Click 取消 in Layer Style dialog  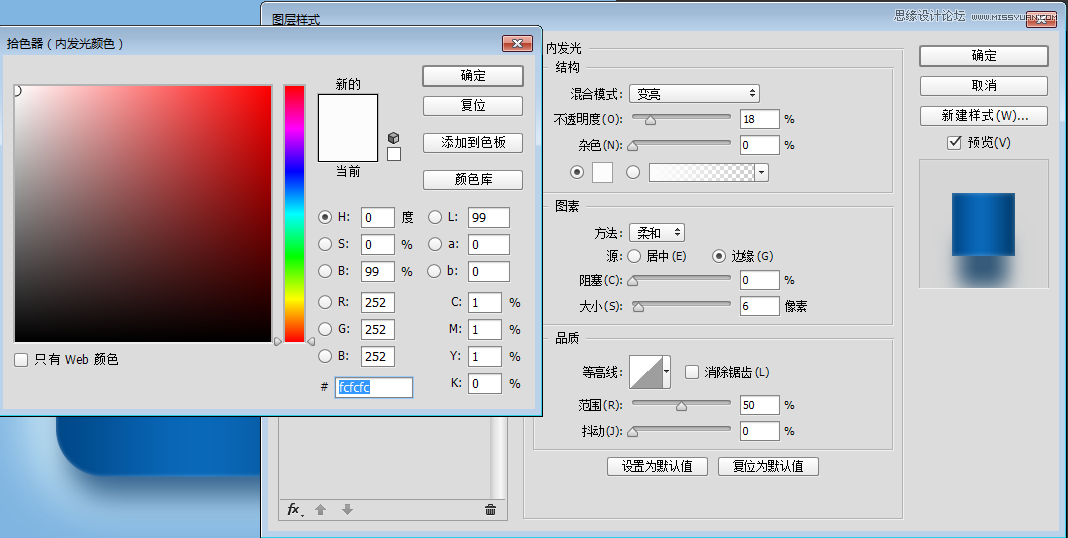pos(984,86)
